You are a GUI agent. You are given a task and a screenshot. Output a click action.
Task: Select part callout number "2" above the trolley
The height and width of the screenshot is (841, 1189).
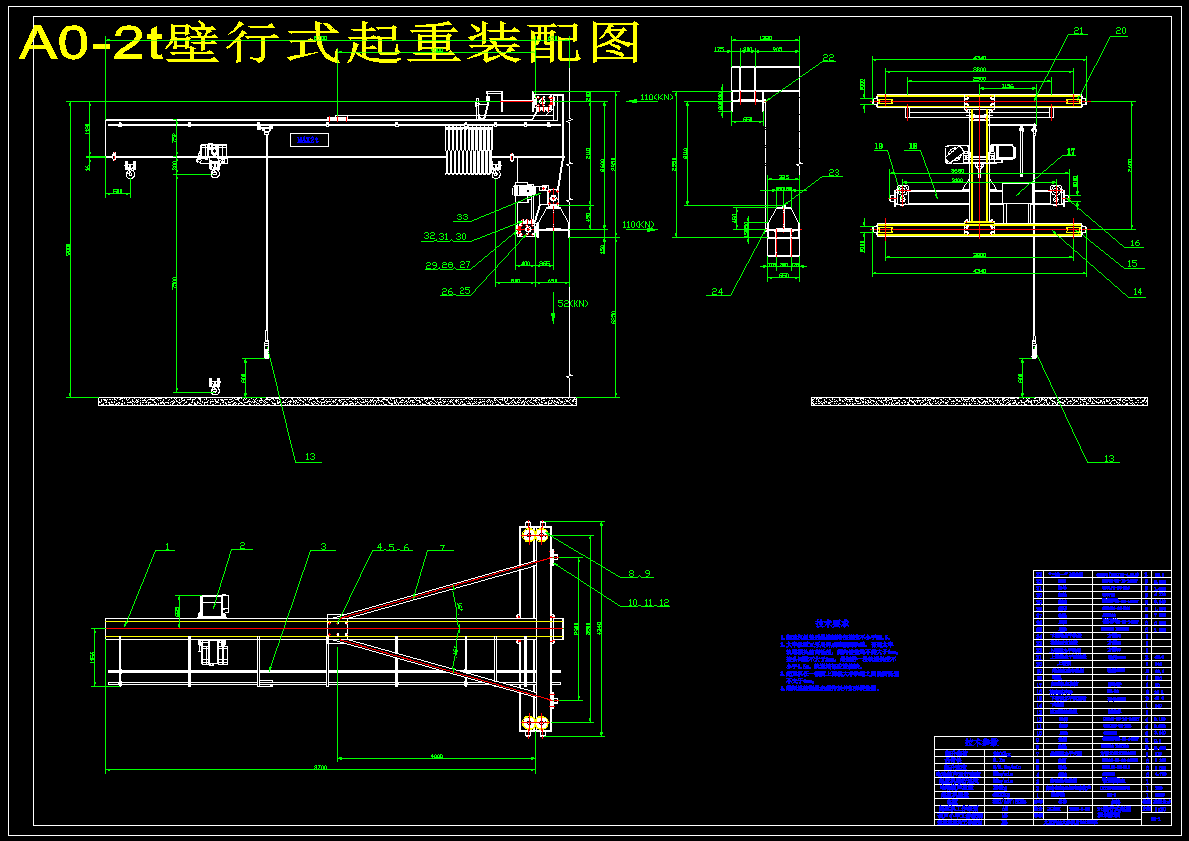click(x=242, y=545)
